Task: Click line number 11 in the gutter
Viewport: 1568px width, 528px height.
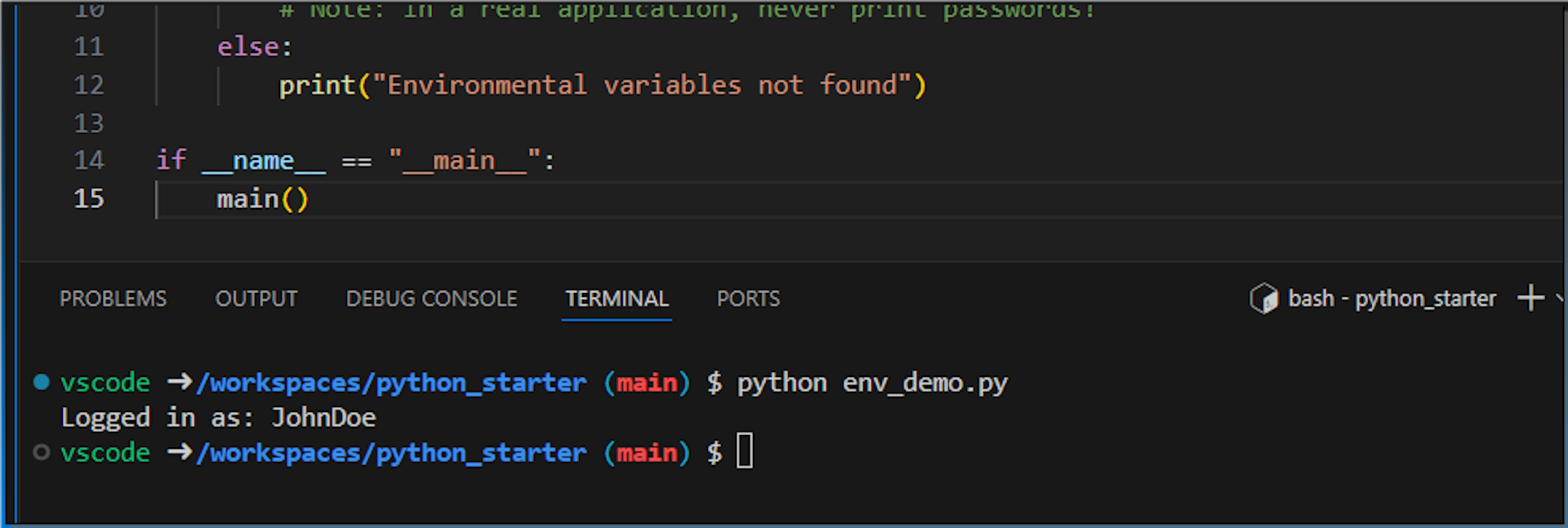Action: (89, 47)
